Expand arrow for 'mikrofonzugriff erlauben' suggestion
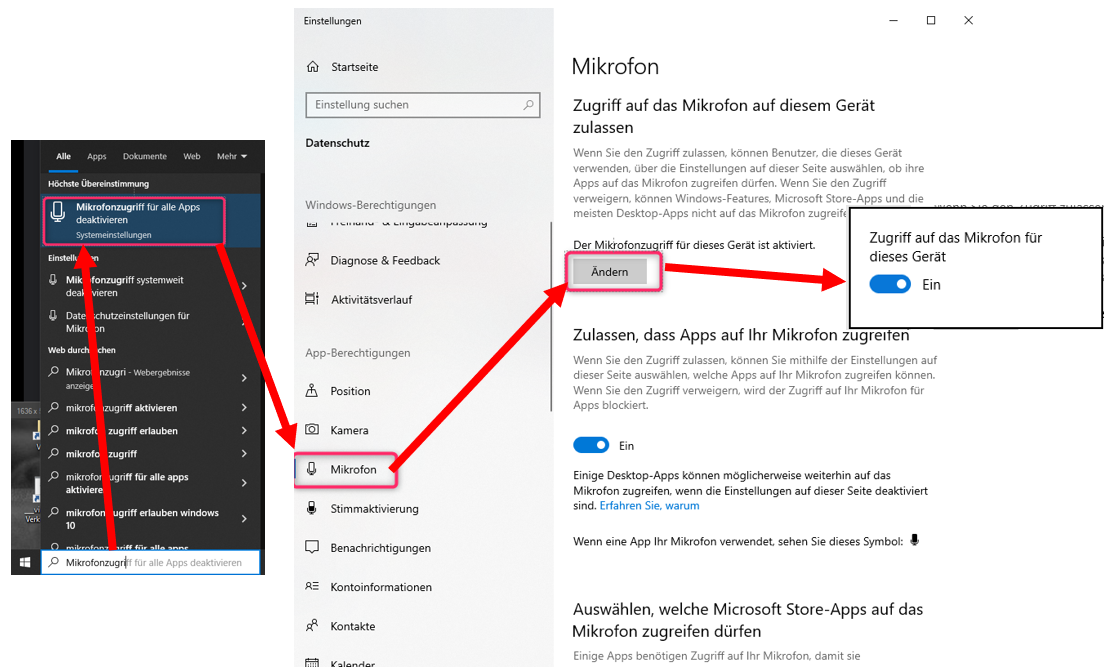 pos(244,431)
